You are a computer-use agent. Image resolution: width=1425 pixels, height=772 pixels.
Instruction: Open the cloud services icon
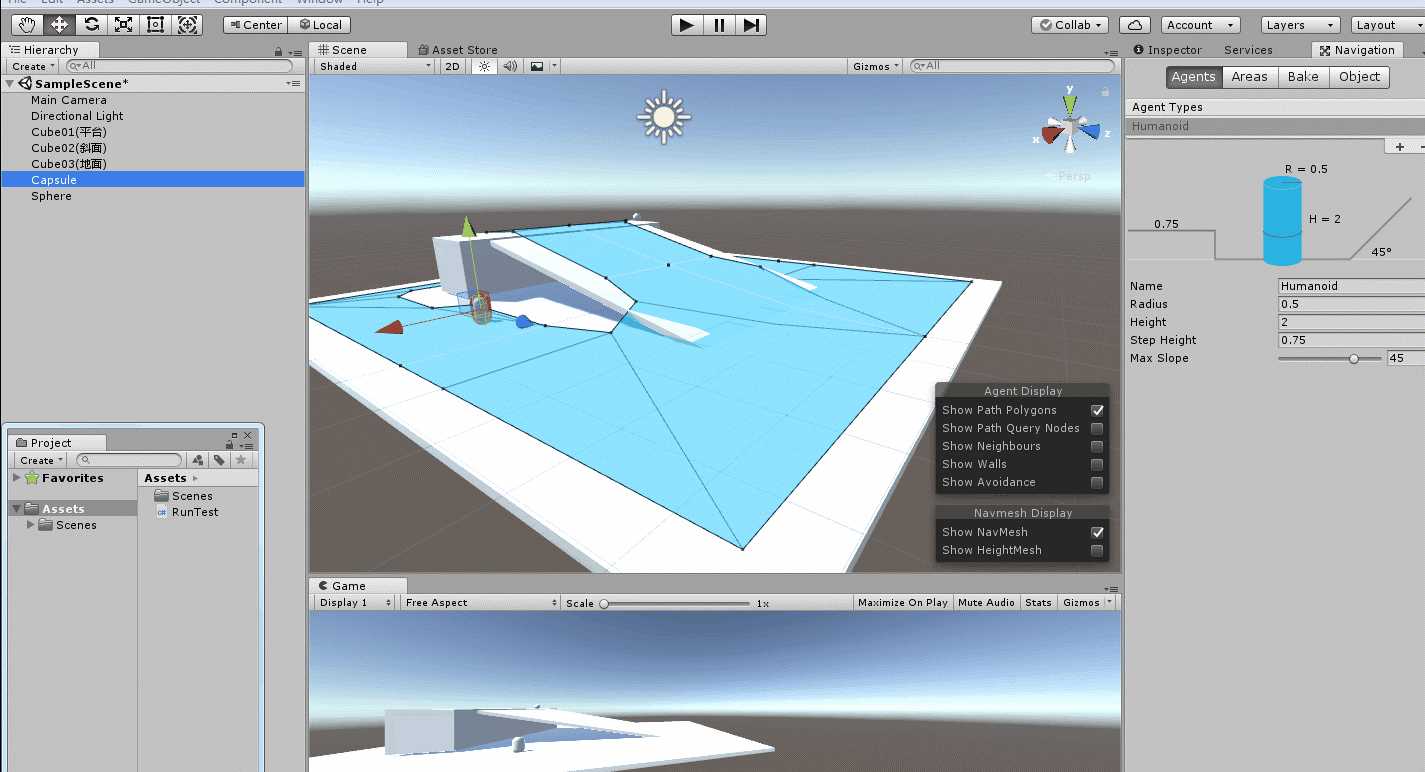click(x=1133, y=25)
